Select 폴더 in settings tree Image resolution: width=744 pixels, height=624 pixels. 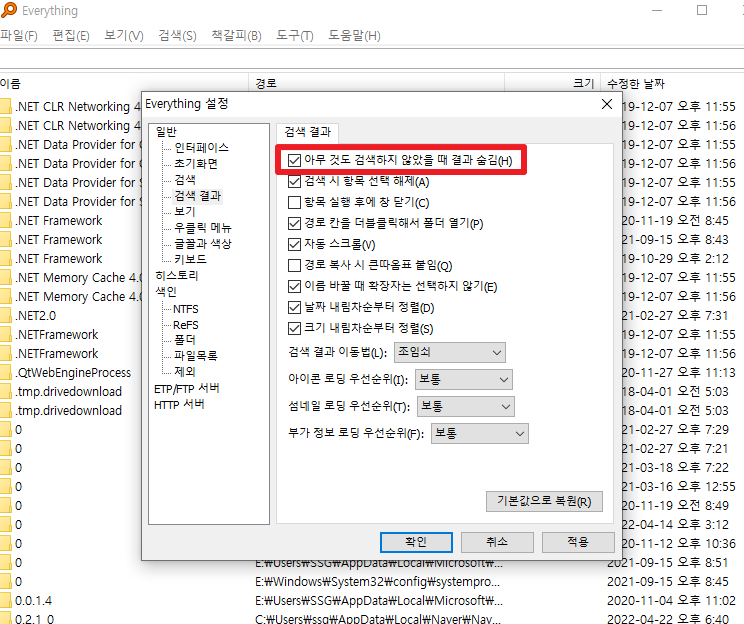point(185,340)
